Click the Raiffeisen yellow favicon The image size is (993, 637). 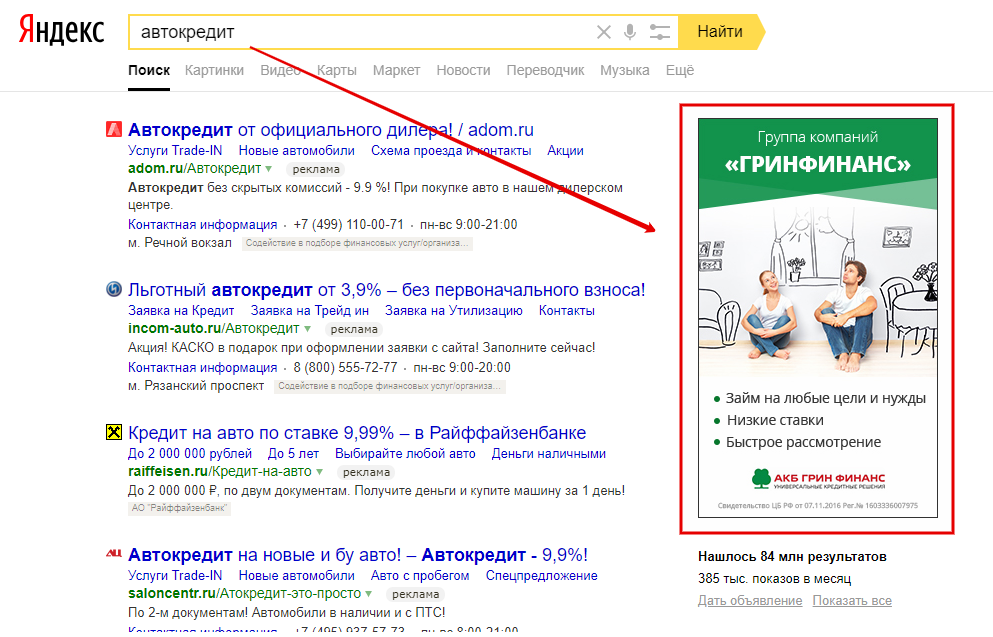[x=113, y=432]
